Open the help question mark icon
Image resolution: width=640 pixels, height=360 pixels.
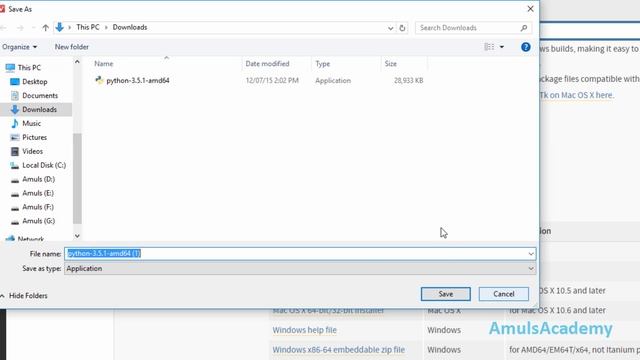pyautogui.click(x=526, y=47)
